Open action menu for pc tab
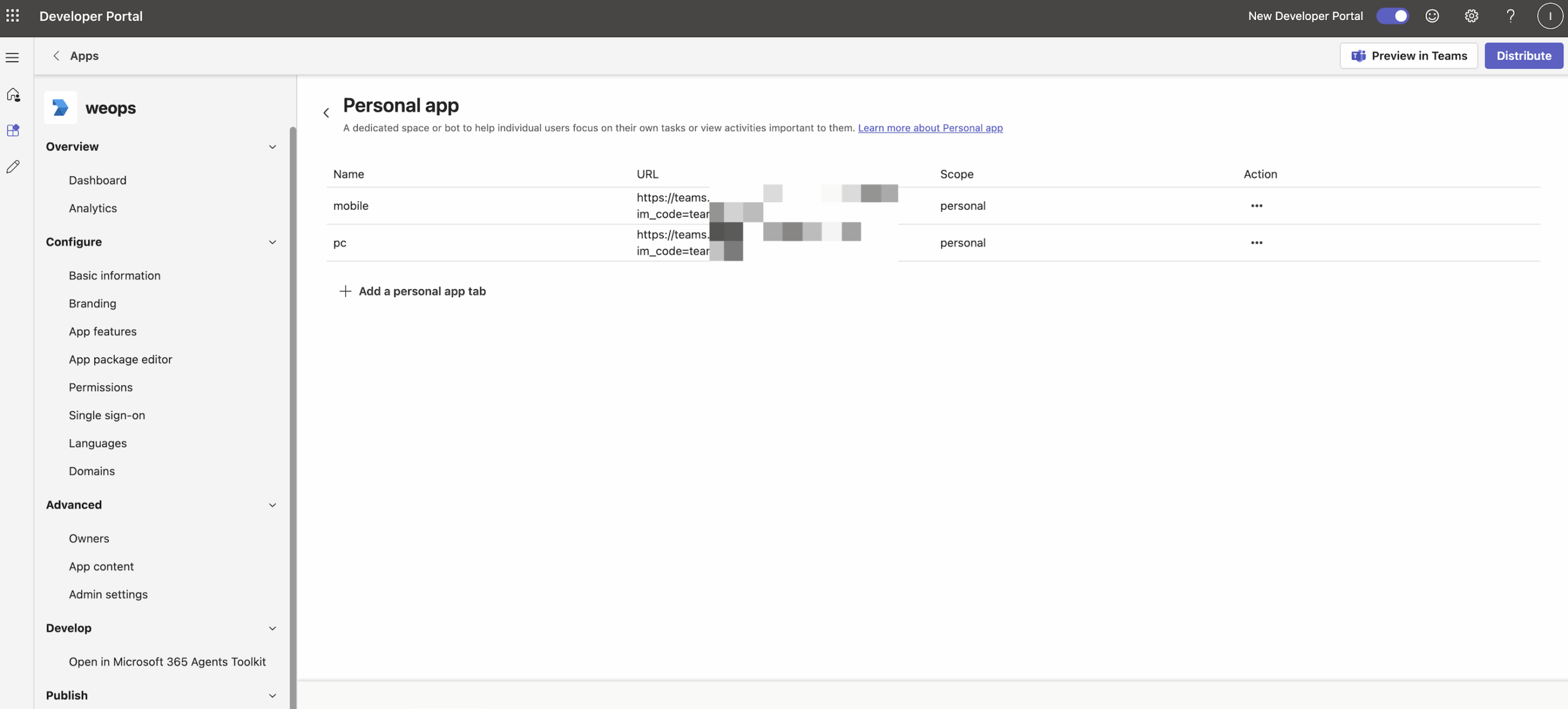This screenshot has width=1568, height=709. tap(1257, 243)
